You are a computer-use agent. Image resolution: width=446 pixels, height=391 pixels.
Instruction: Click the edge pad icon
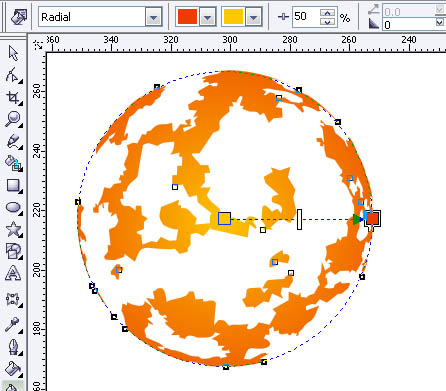374,23
